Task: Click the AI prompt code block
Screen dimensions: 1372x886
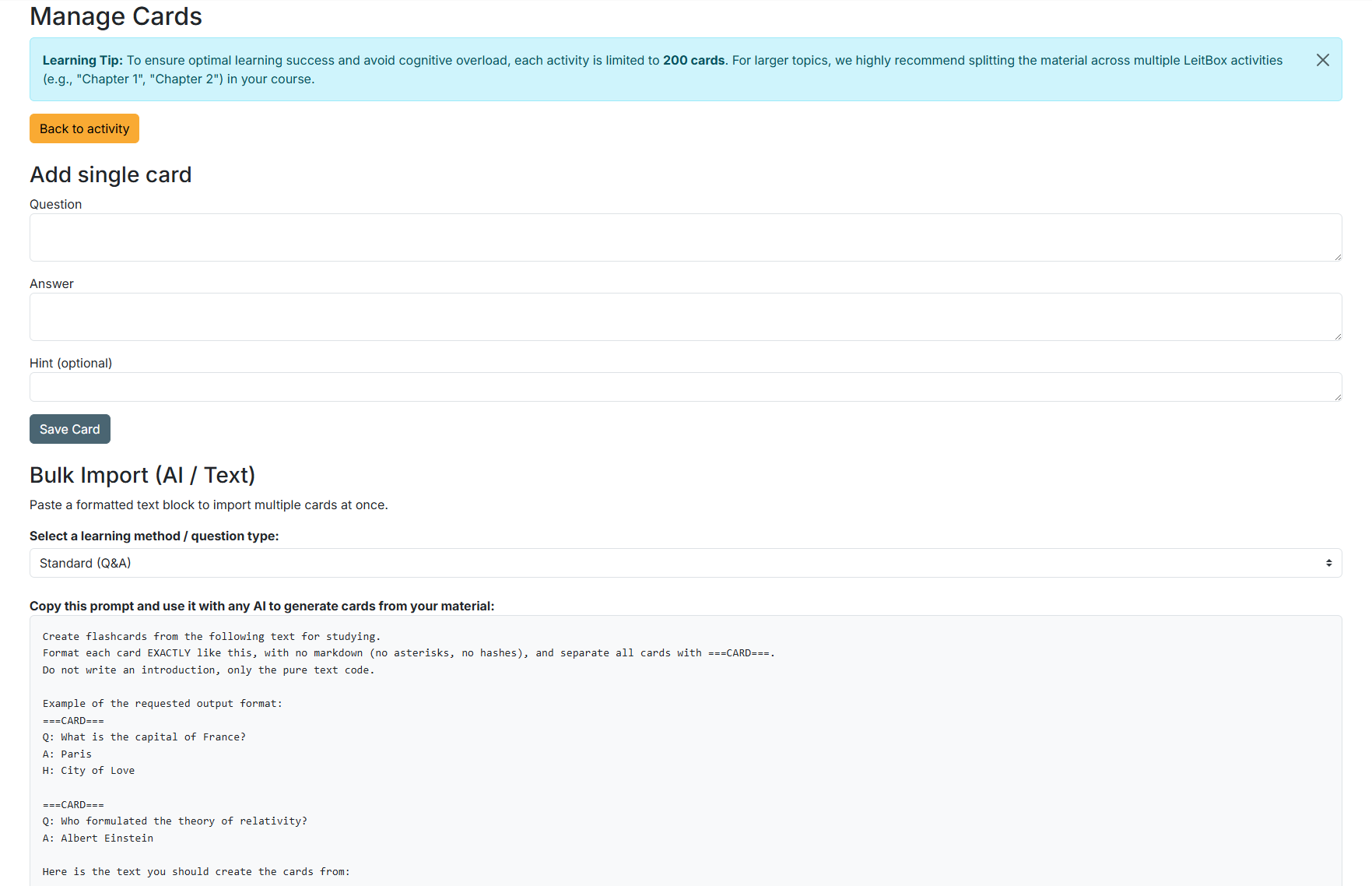Action: (x=686, y=751)
